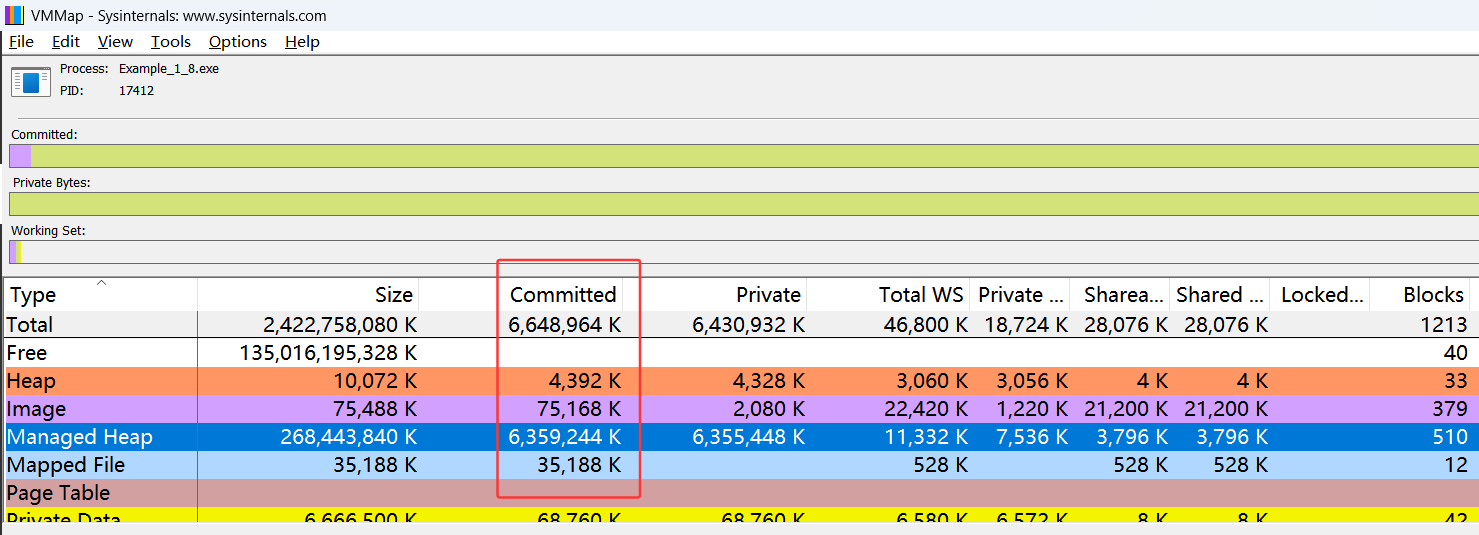The height and width of the screenshot is (535, 1479).
Task: Click the Total WS column header
Action: tap(920, 295)
